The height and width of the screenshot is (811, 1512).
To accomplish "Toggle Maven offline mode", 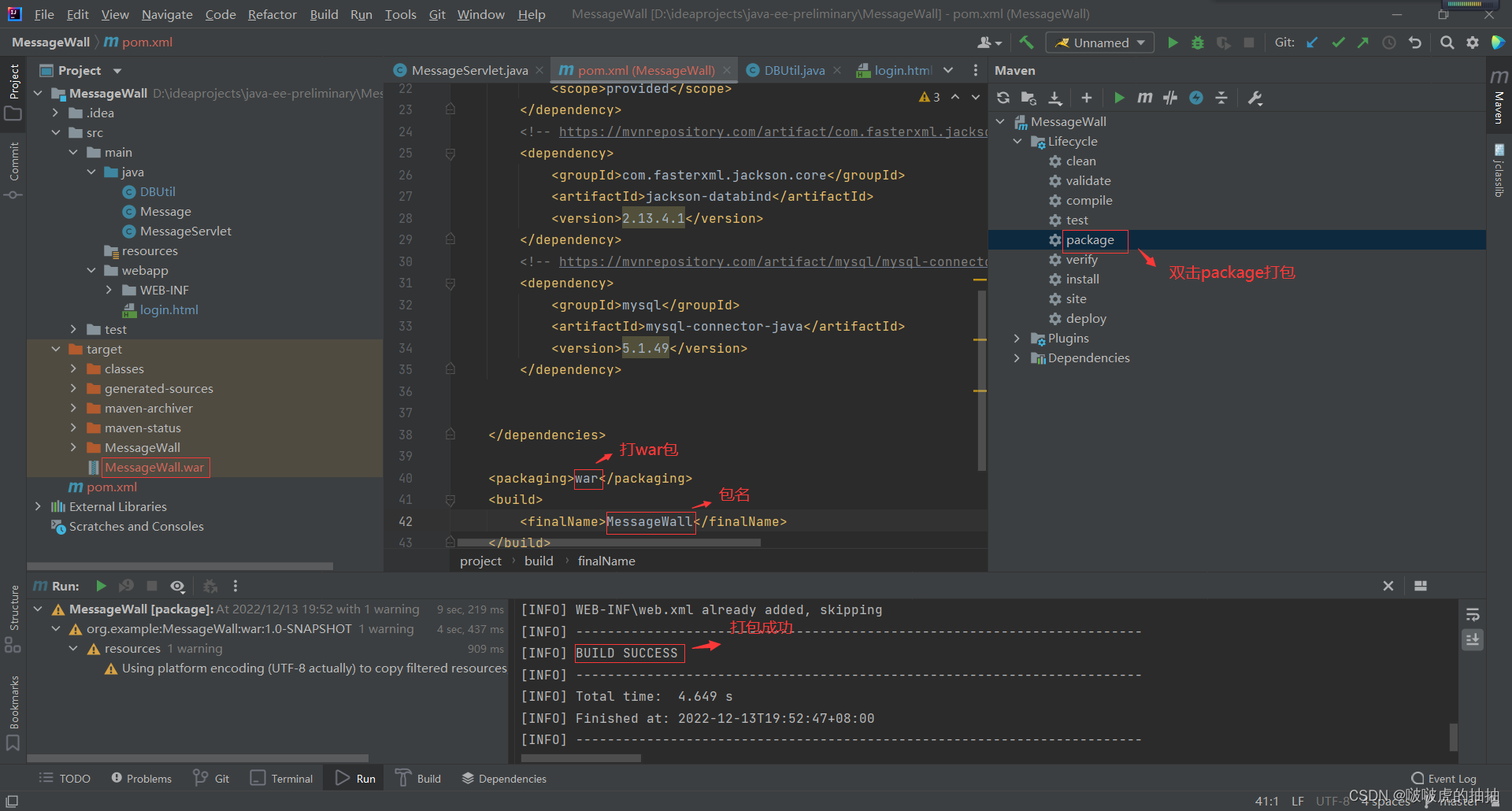I will 1170,98.
